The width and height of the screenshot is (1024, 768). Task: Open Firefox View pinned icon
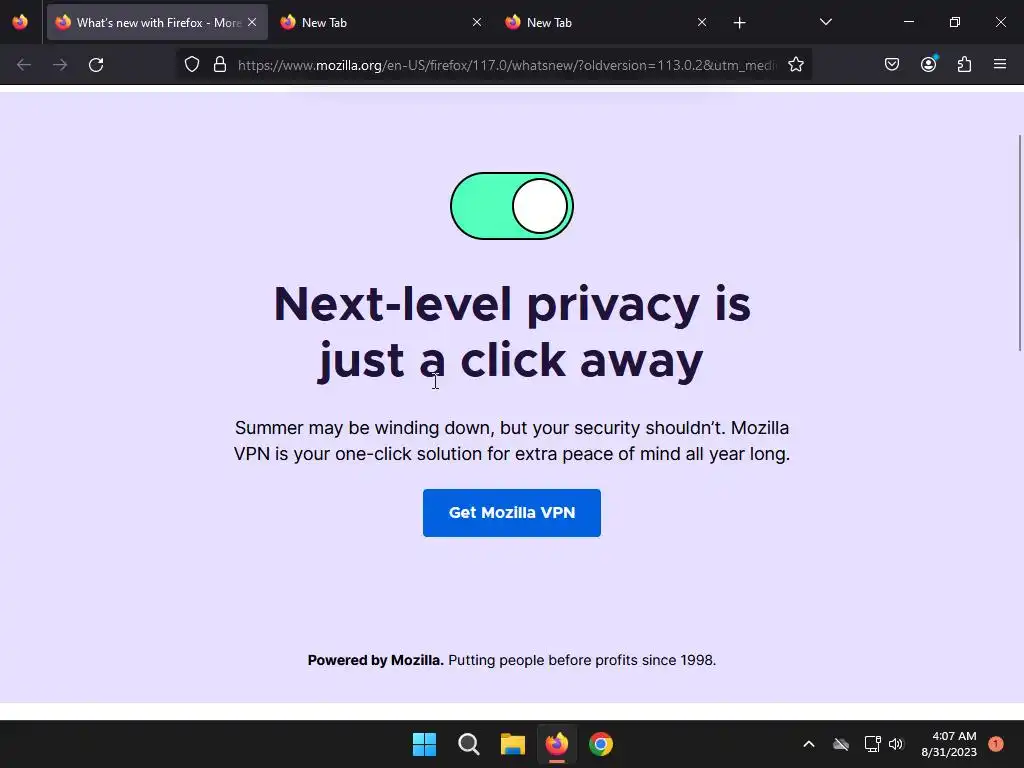point(20,22)
